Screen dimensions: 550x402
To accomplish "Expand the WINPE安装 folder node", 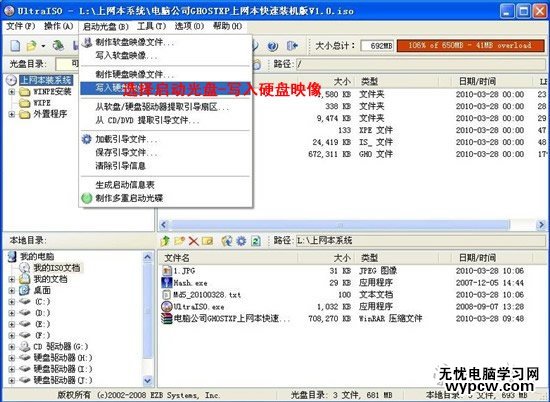I will pos(12,92).
